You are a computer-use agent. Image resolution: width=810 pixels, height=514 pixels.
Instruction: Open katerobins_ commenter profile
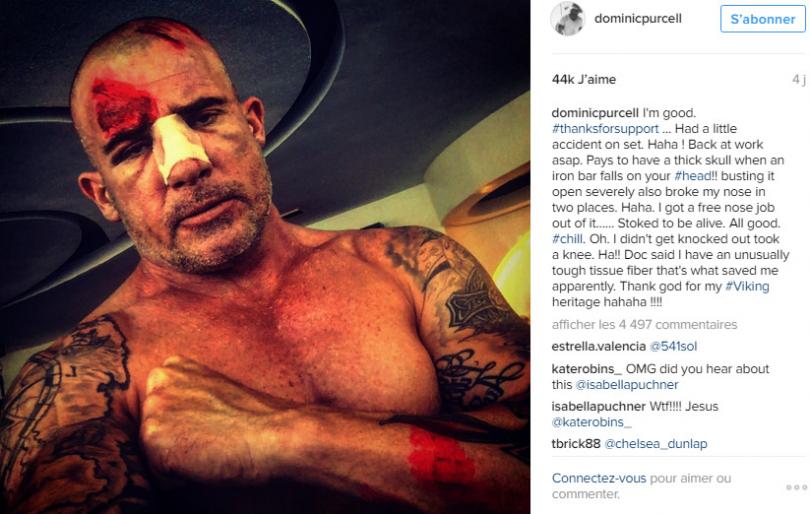[586, 369]
